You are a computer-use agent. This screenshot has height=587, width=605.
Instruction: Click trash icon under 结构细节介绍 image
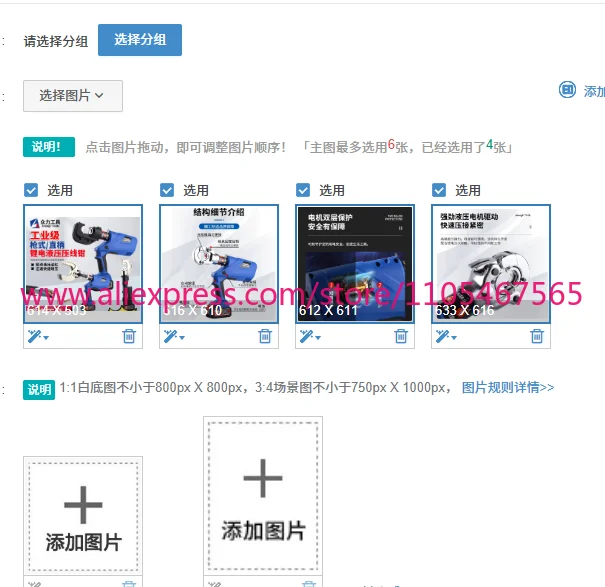265,336
